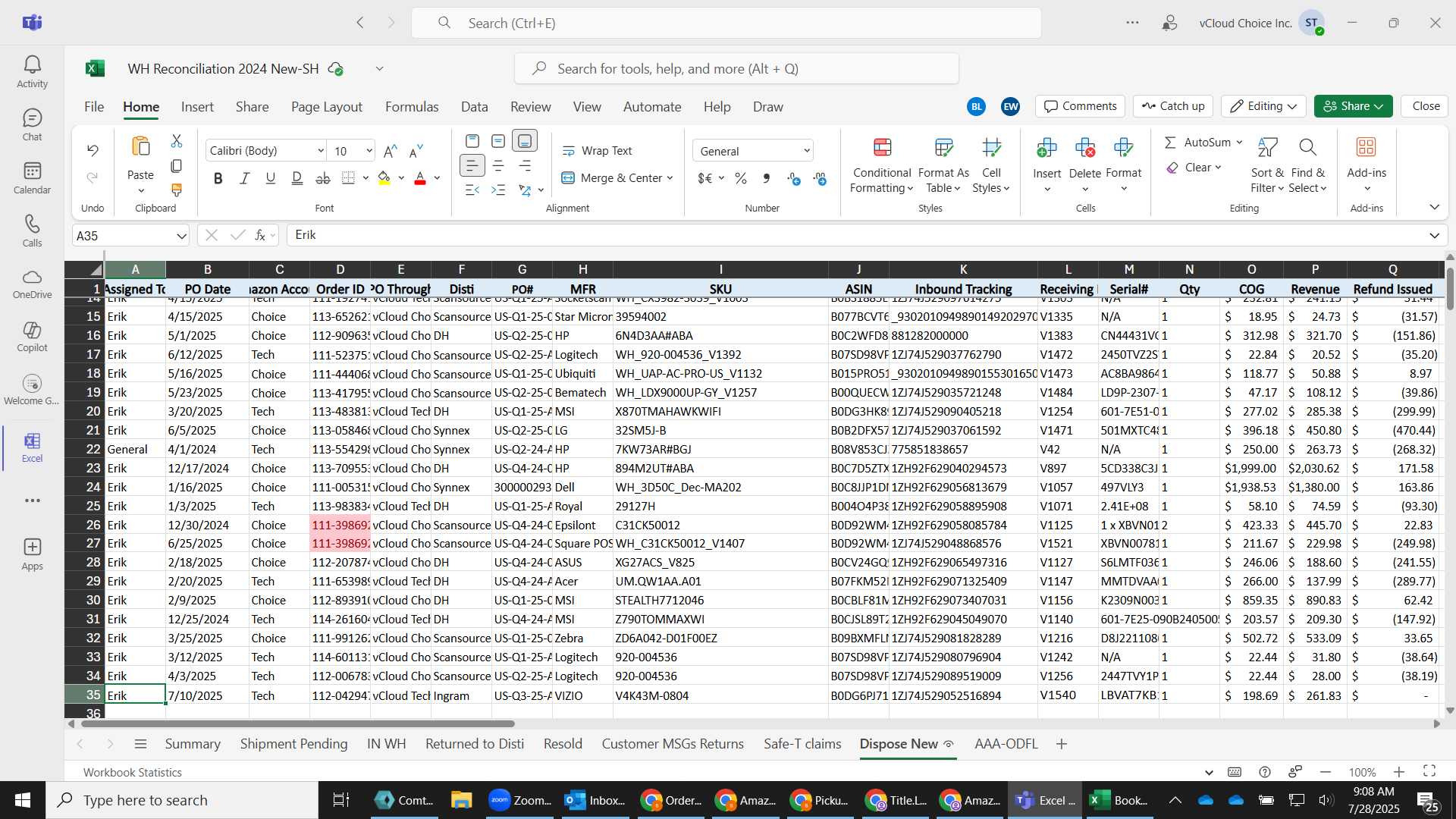Image resolution: width=1456 pixels, height=819 pixels.
Task: Increase font size with grow font icon
Action: pyautogui.click(x=390, y=151)
